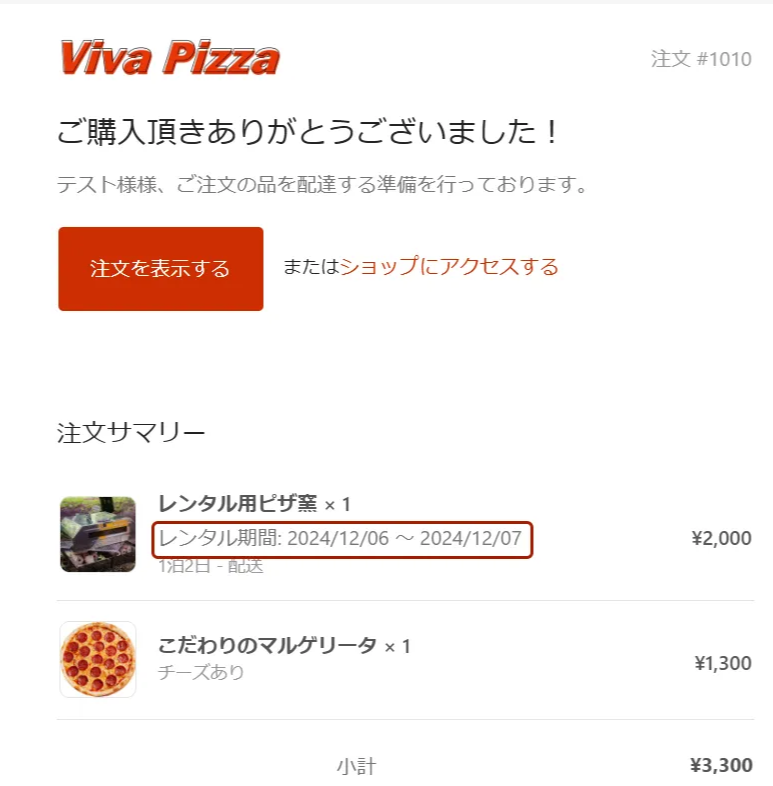Click the ご購入頂きありがとうございました heading
Screen dimensions: 773x786
[307, 133]
